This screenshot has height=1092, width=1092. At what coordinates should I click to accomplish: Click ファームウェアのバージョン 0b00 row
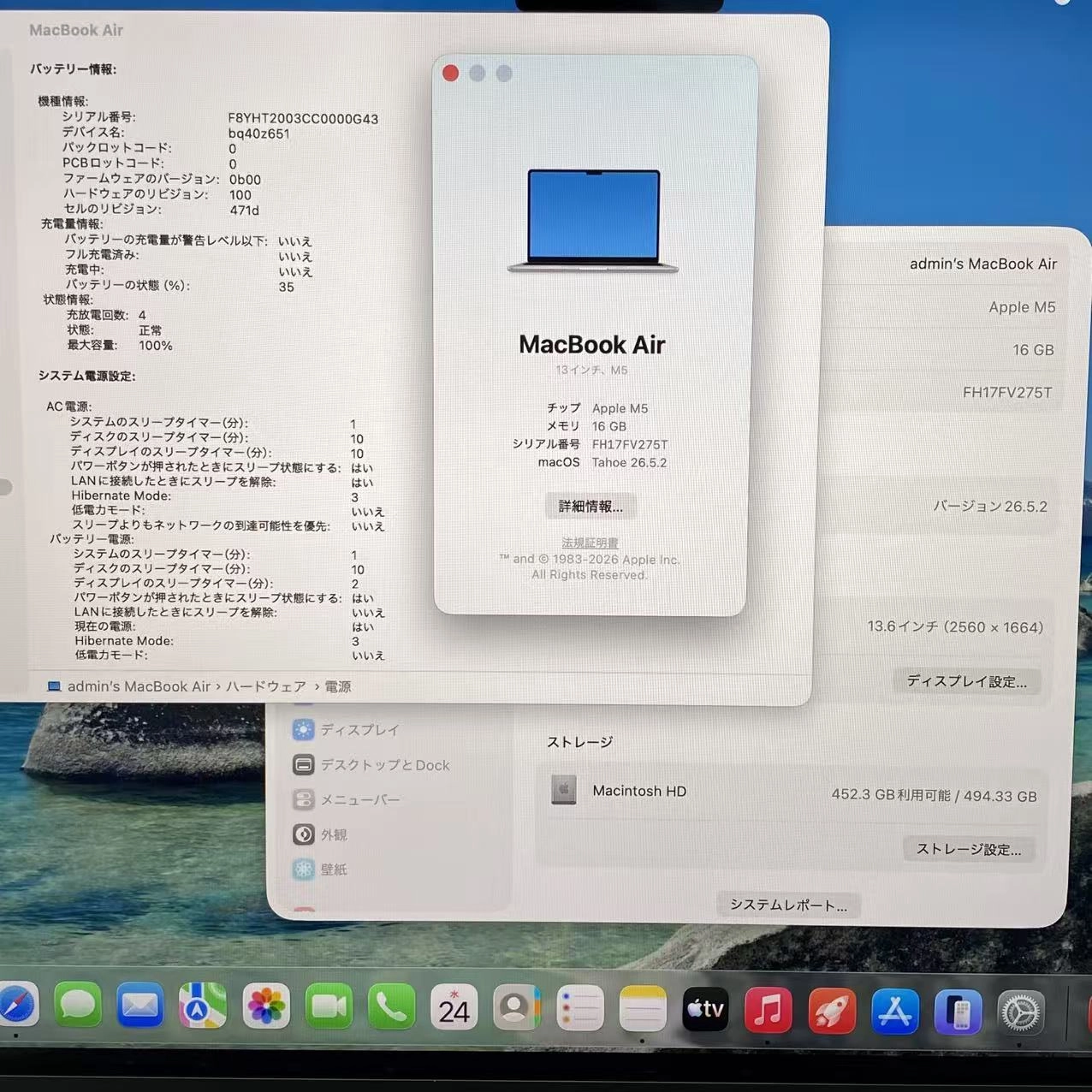pos(162,179)
